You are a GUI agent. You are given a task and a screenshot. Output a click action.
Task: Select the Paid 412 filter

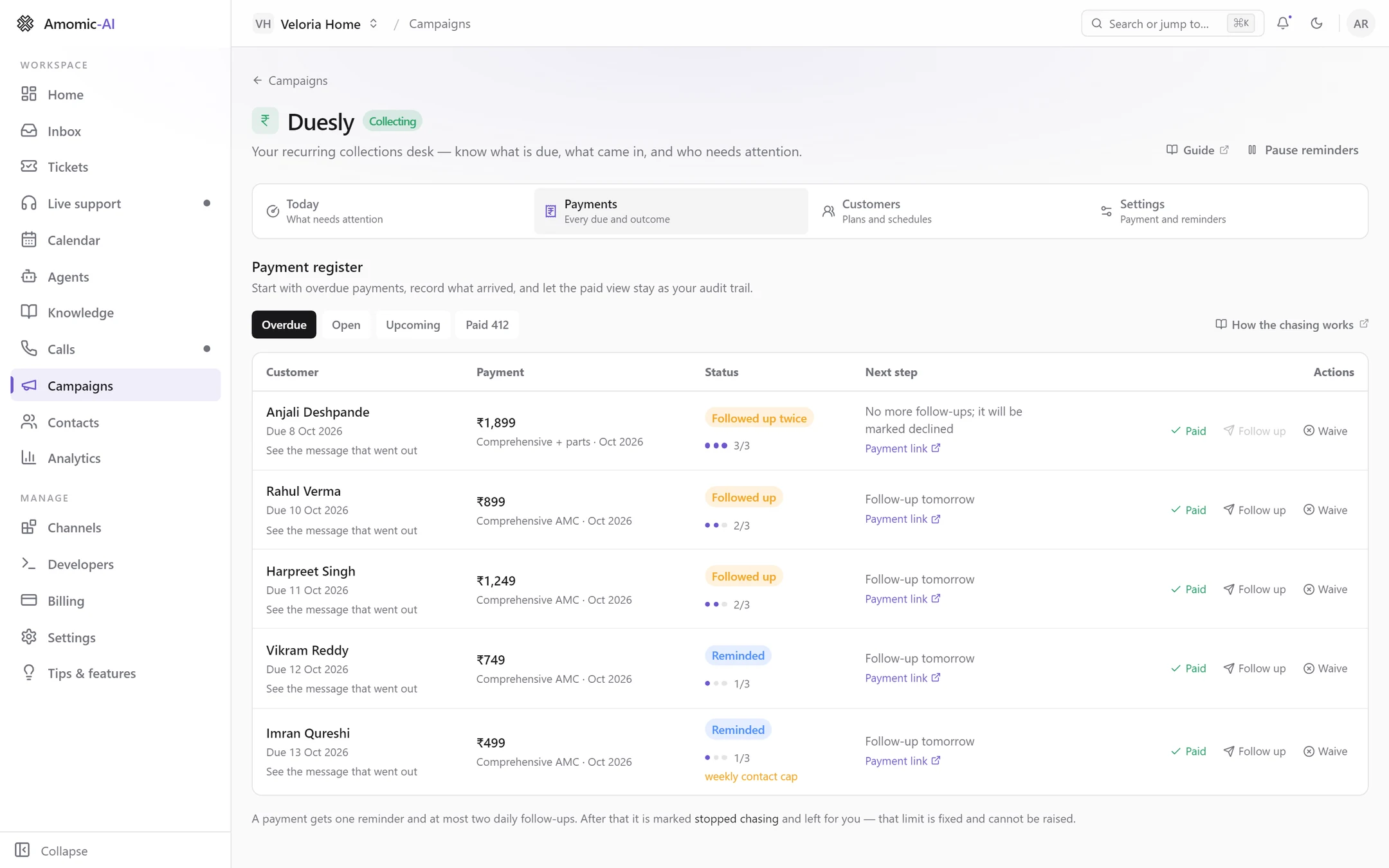click(487, 325)
